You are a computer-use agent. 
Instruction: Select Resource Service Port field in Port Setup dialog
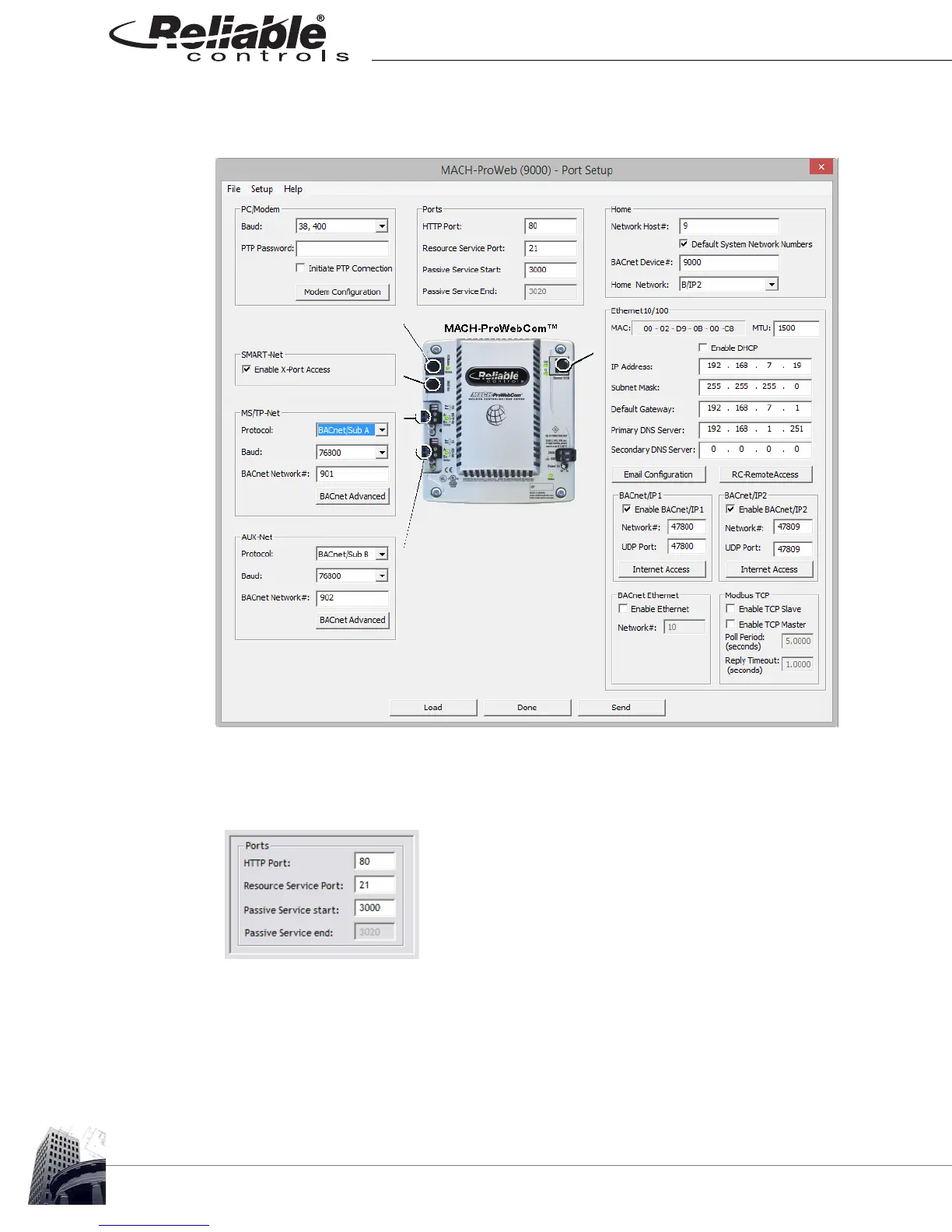click(551, 249)
